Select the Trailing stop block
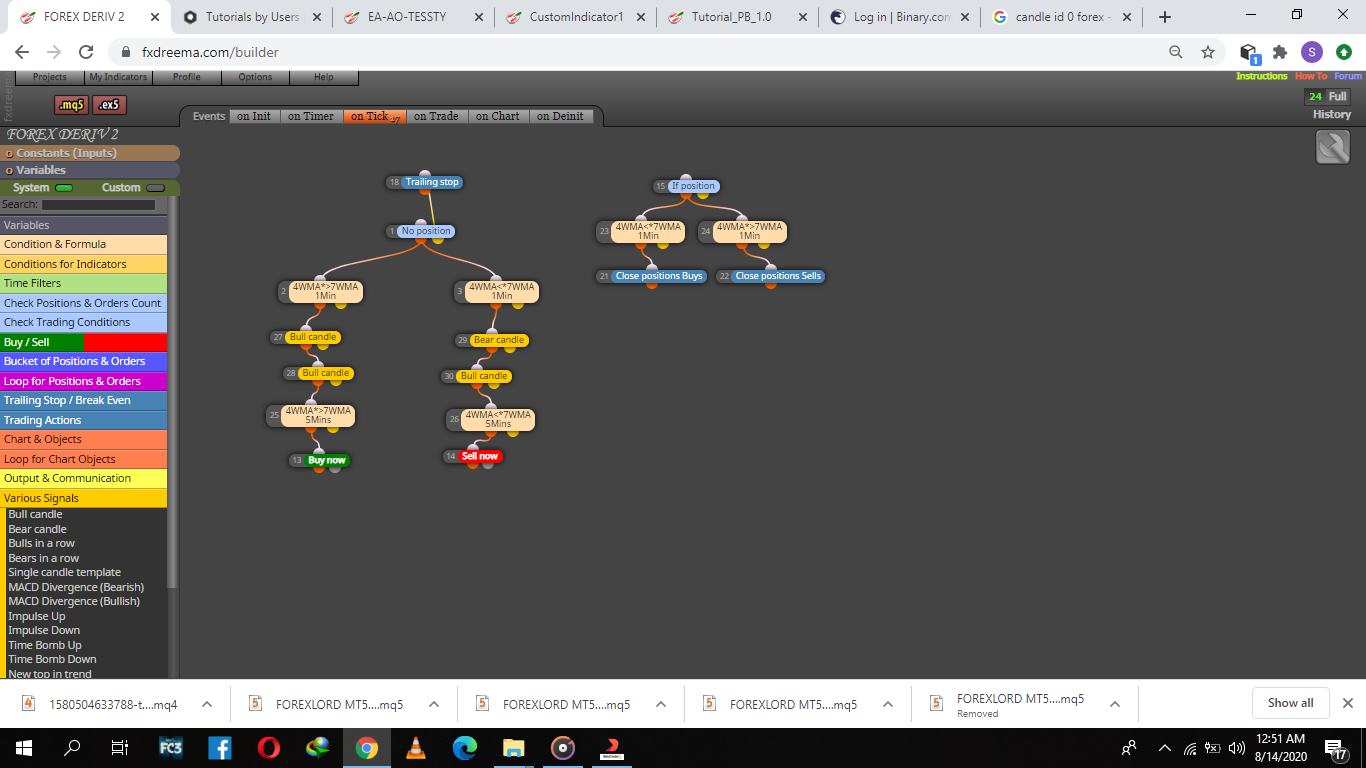This screenshot has height=768, width=1366. pos(432,182)
